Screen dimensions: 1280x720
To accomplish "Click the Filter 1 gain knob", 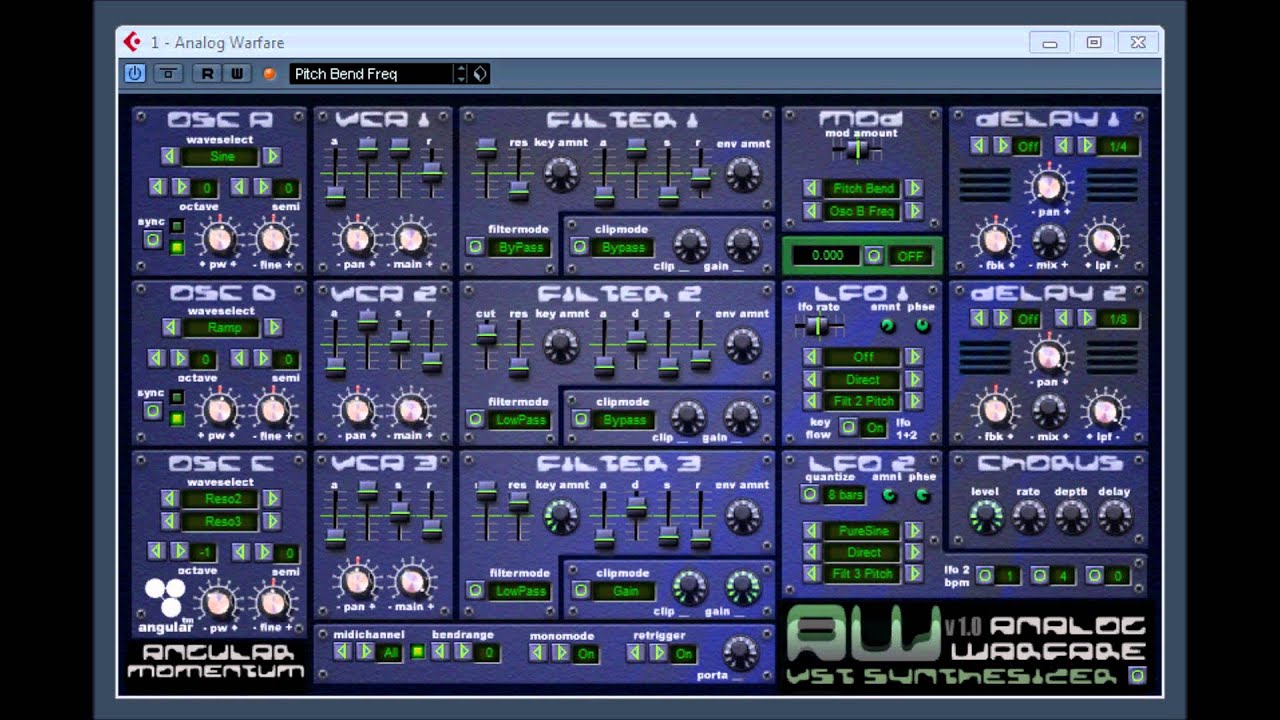I will click(742, 246).
